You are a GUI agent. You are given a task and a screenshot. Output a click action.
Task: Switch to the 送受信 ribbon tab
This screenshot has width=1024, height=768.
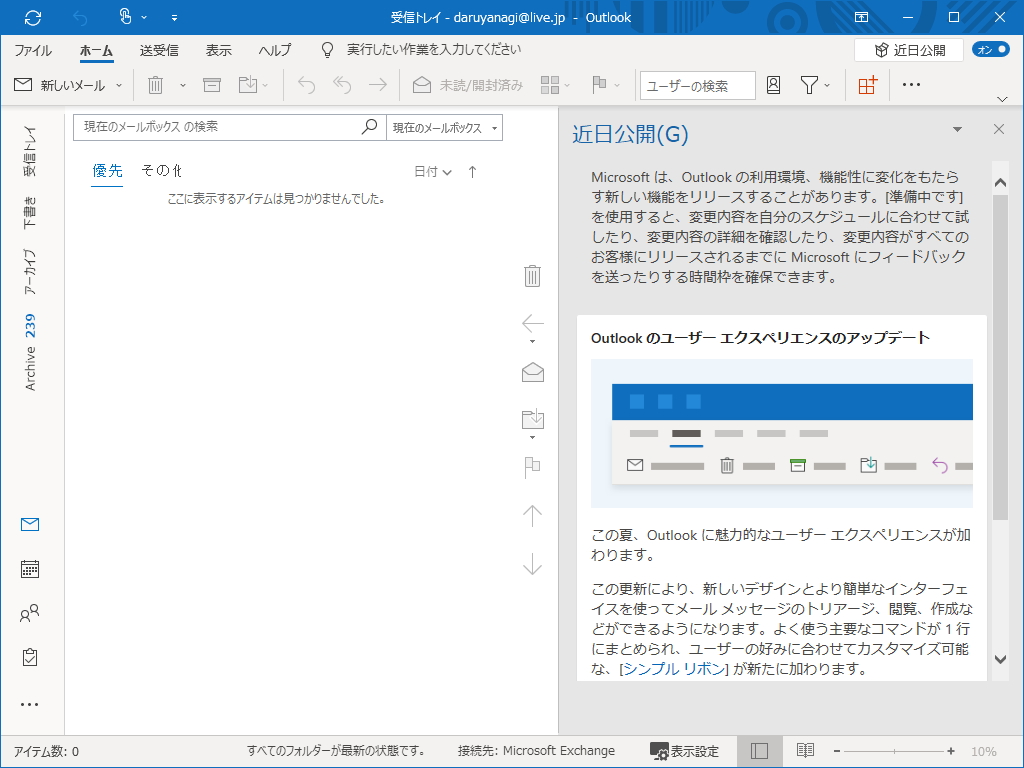(x=160, y=49)
